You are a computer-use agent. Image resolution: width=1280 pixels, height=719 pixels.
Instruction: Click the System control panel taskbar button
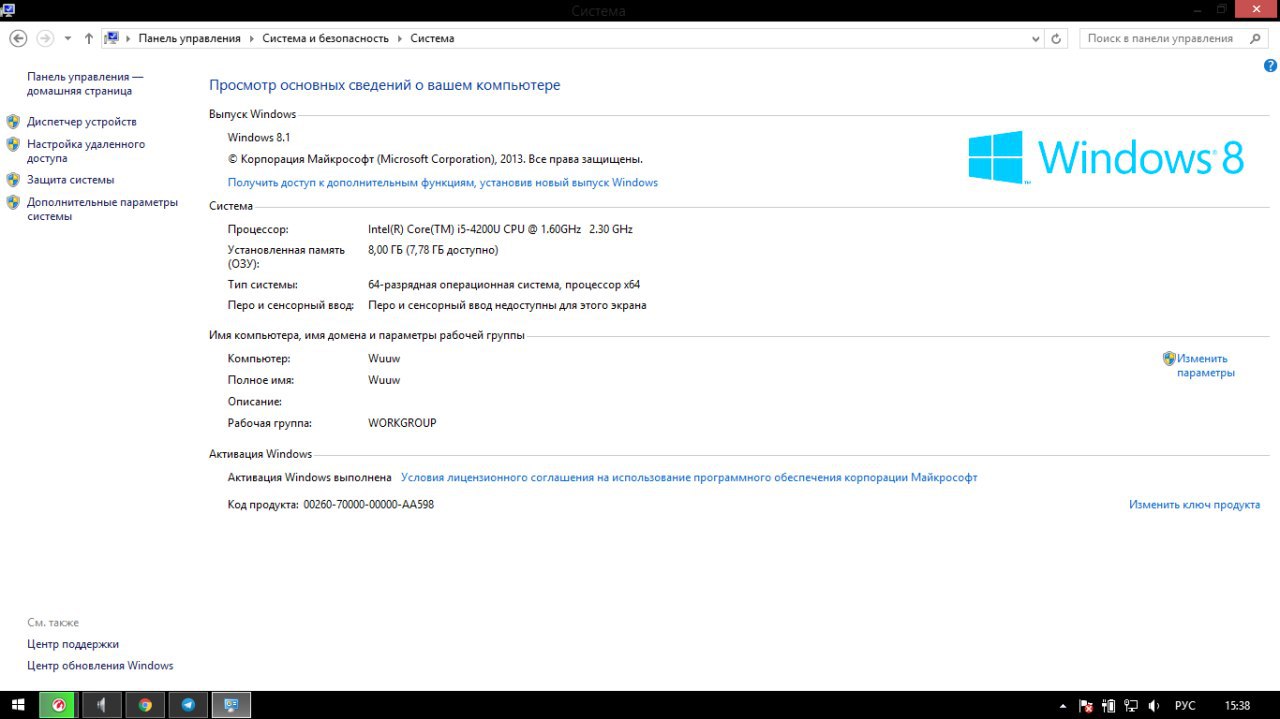[232, 705]
